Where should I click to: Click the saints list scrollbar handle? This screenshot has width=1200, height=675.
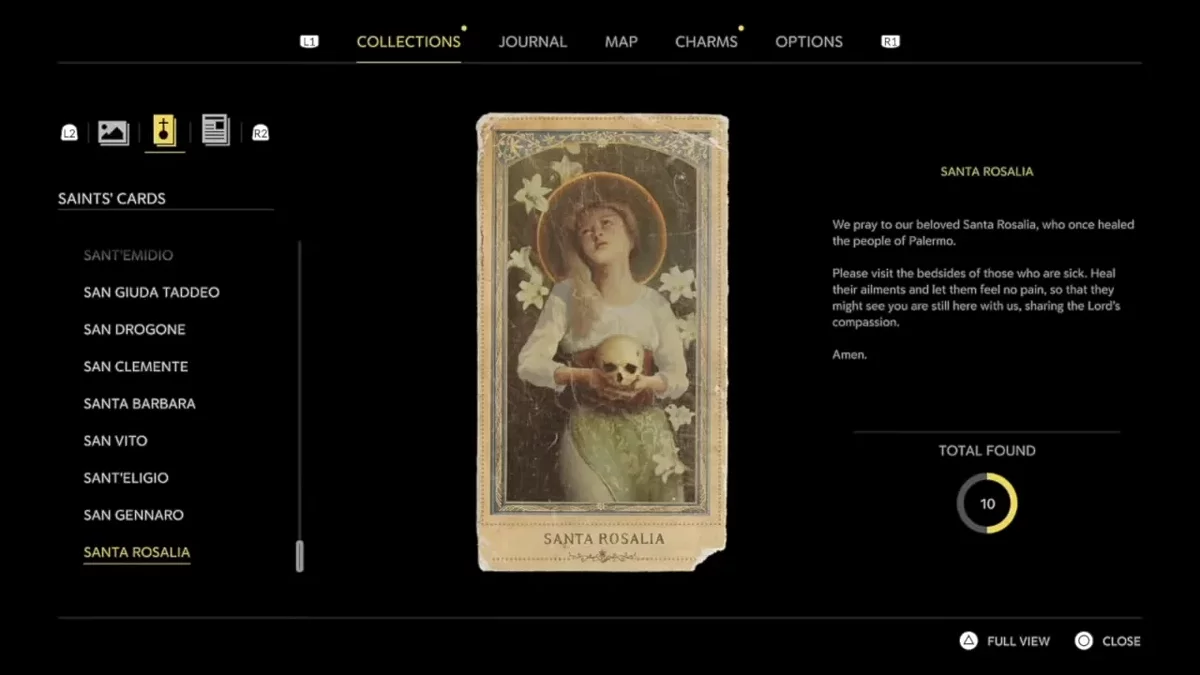pyautogui.click(x=299, y=556)
